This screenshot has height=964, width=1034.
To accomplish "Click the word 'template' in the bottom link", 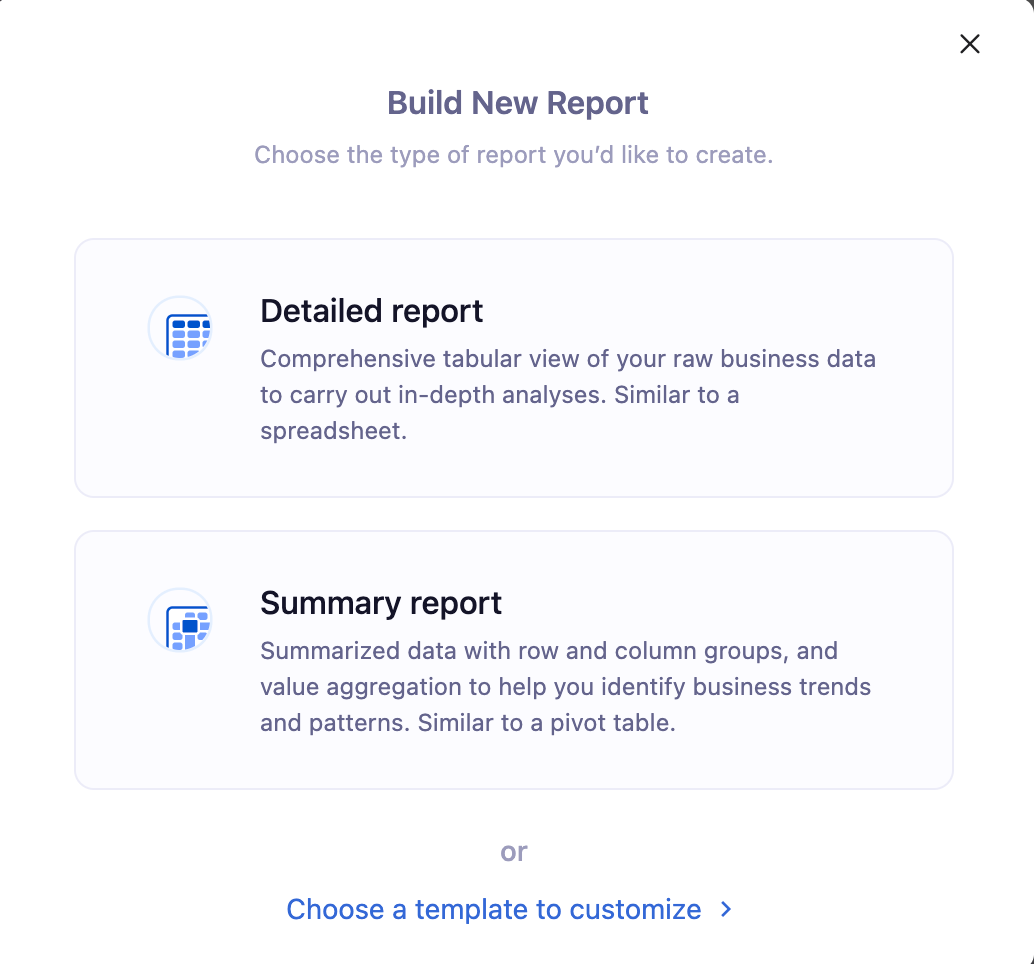I will point(472,909).
